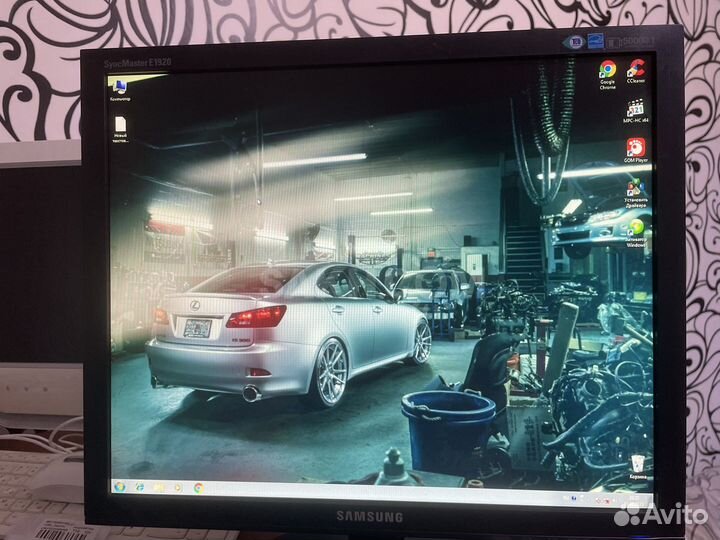Launch Internet Explorer from the taskbar
720x540 pixels.
point(140,487)
